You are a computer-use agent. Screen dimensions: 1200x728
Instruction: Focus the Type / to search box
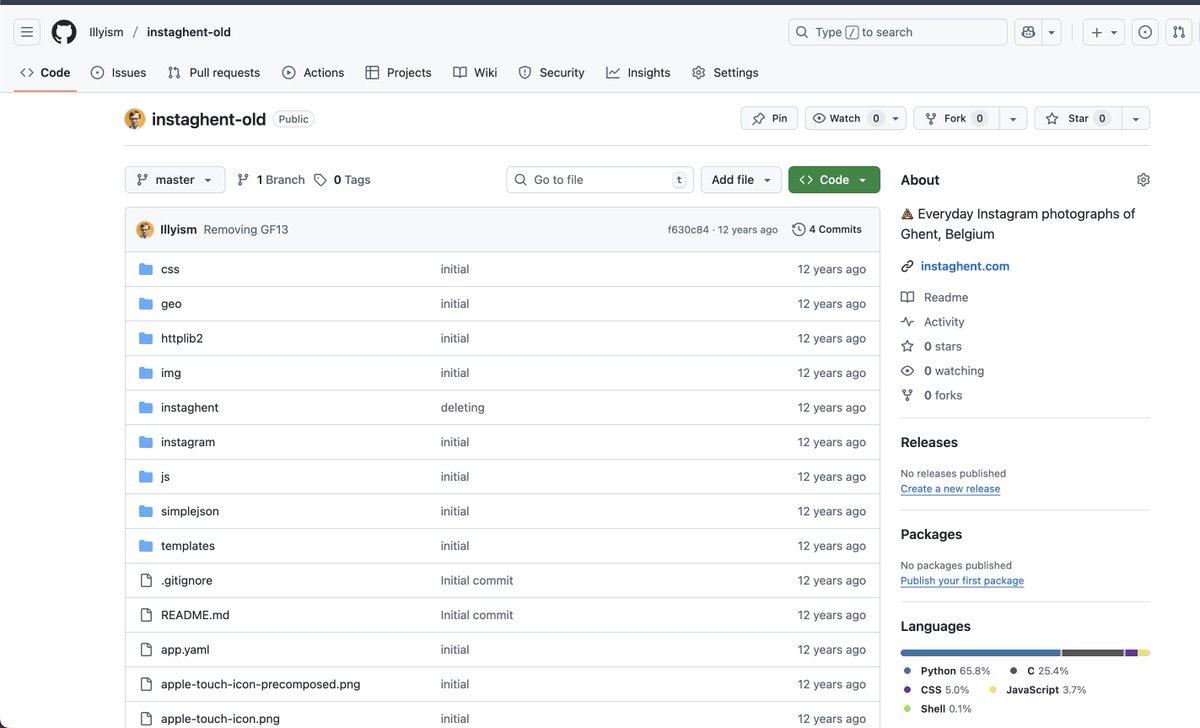click(x=897, y=32)
